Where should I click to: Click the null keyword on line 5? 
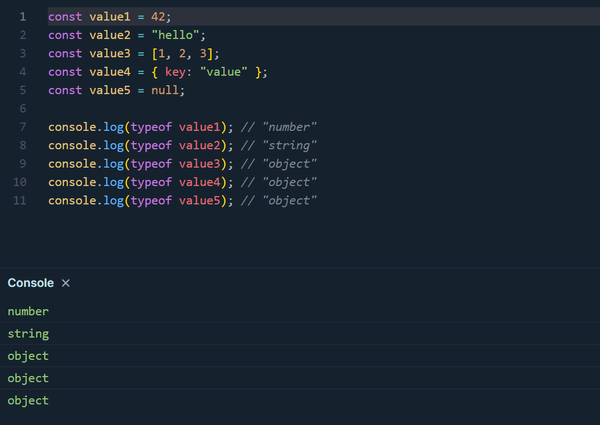pos(165,90)
